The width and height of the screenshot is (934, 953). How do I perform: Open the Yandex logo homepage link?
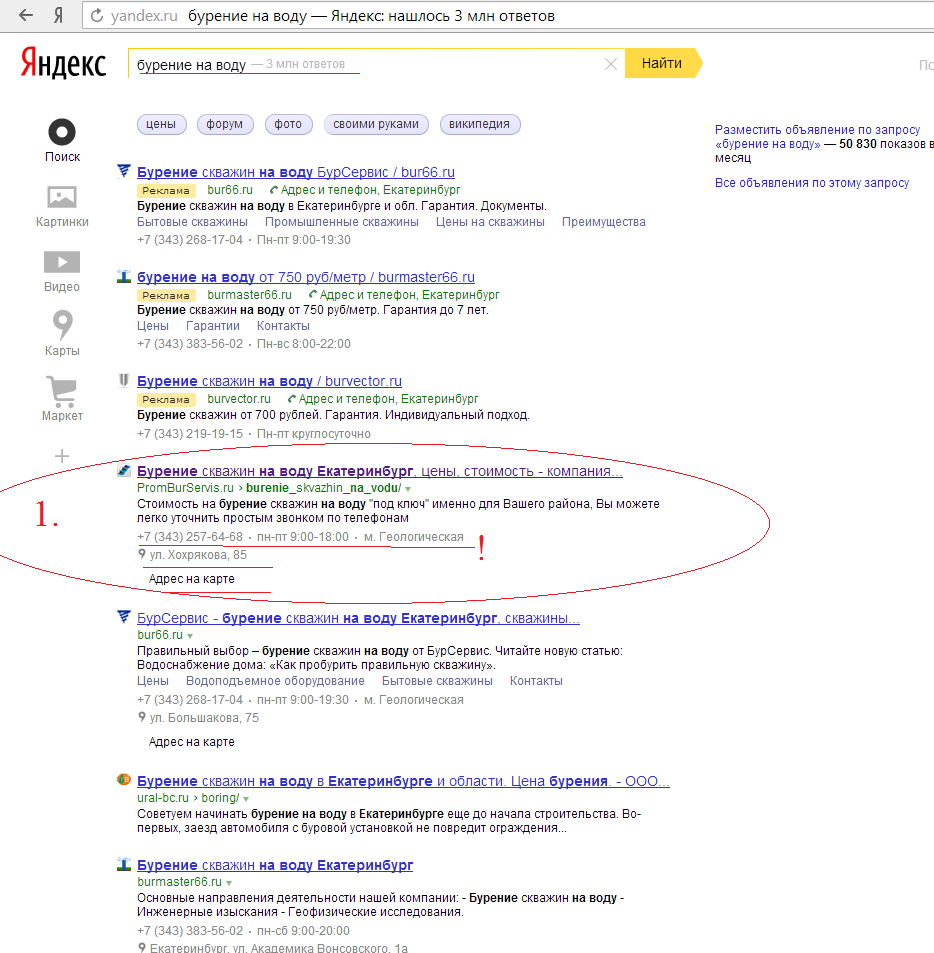pos(63,63)
